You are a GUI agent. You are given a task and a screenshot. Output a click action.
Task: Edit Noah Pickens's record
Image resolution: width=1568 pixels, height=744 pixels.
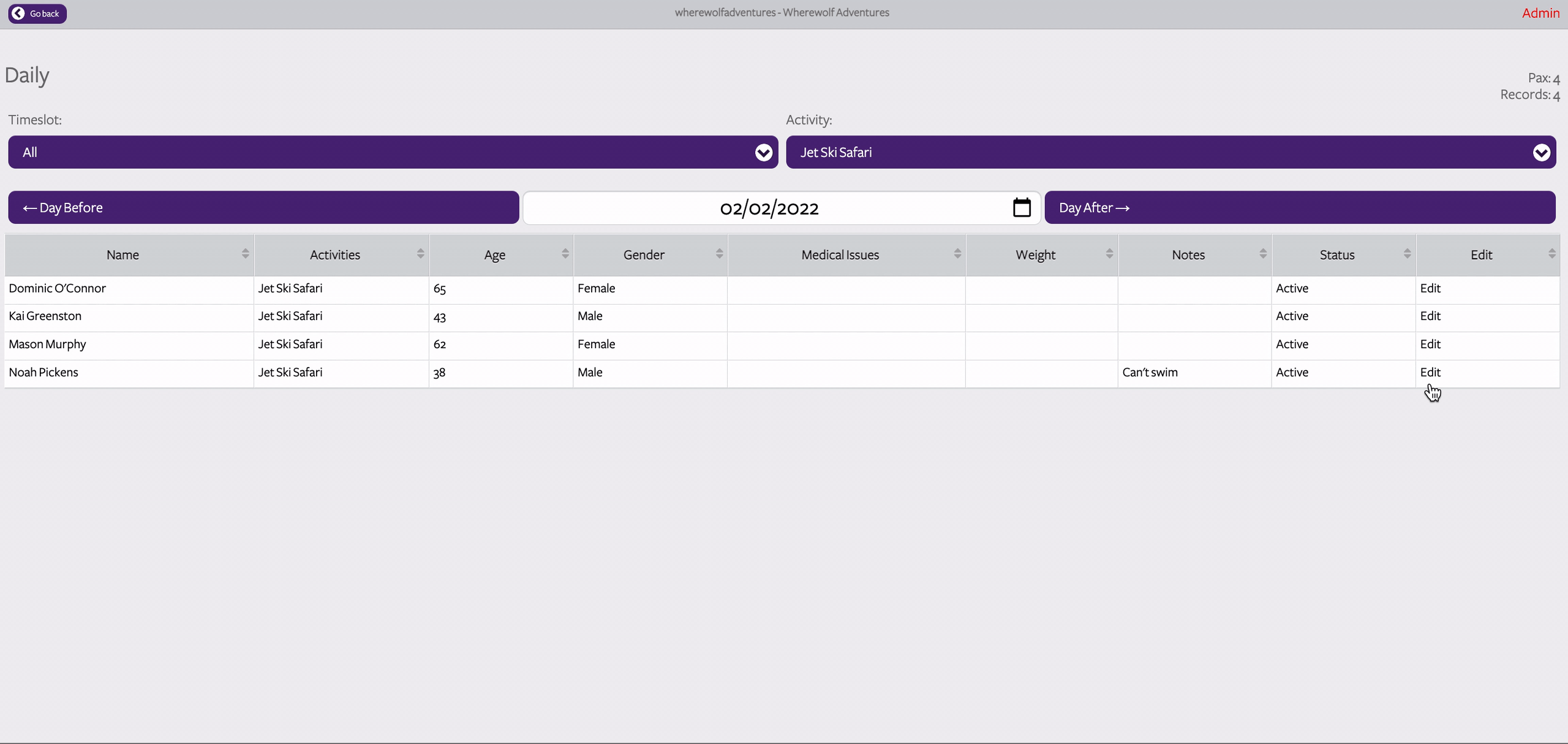(1430, 372)
